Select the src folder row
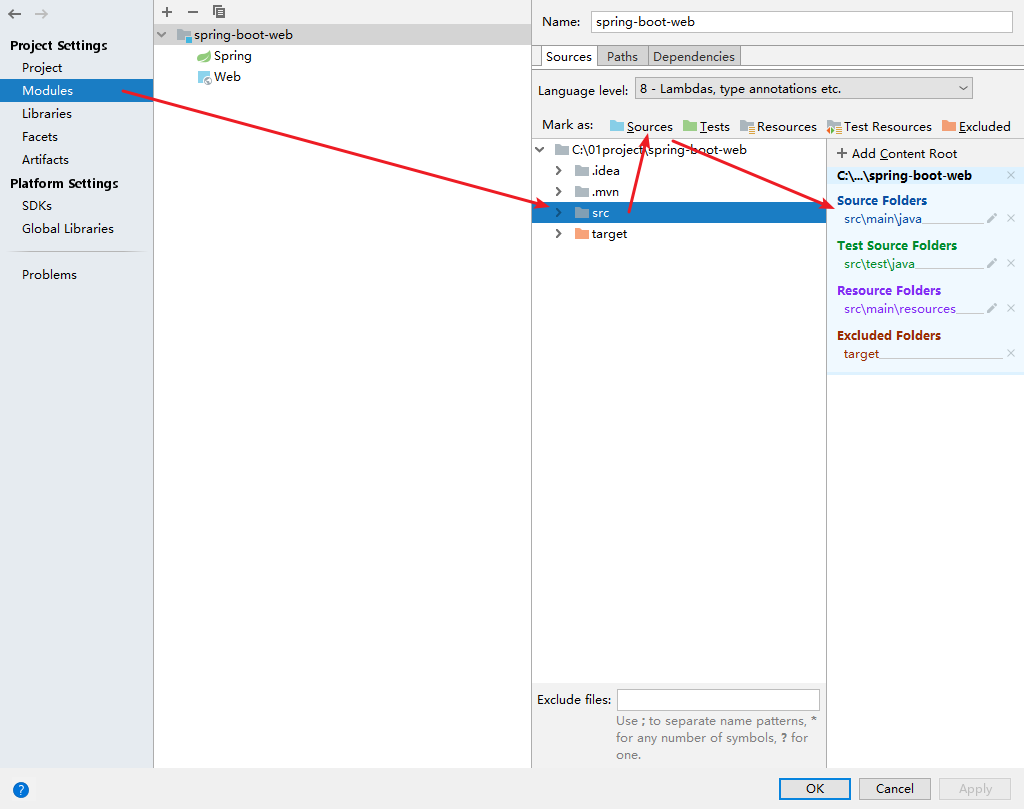Image resolution: width=1024 pixels, height=809 pixels. [679, 213]
